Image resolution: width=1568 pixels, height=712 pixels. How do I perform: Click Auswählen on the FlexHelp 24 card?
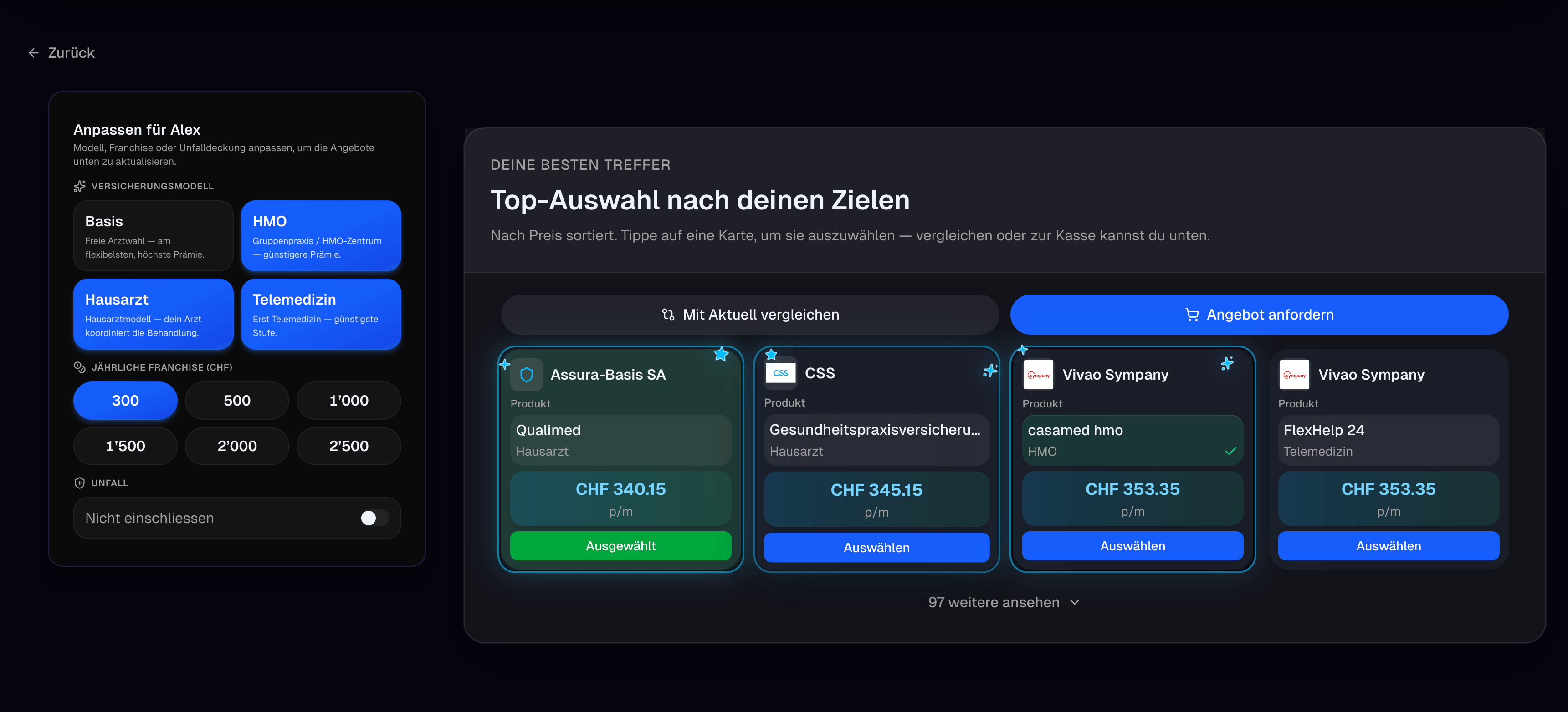coord(1389,546)
